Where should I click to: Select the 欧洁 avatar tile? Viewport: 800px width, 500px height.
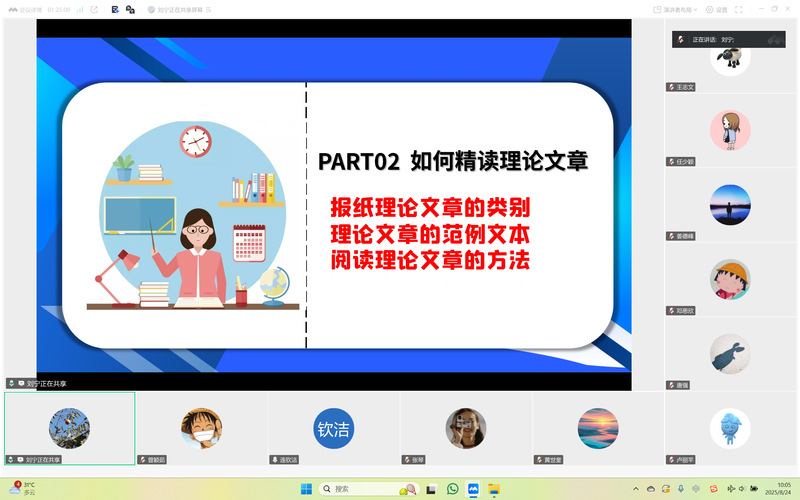[333, 428]
